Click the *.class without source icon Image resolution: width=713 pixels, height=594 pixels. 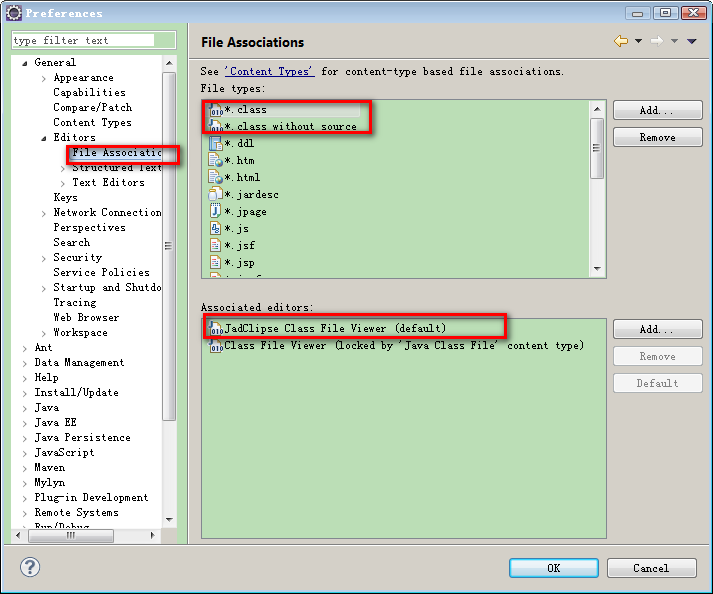click(216, 126)
